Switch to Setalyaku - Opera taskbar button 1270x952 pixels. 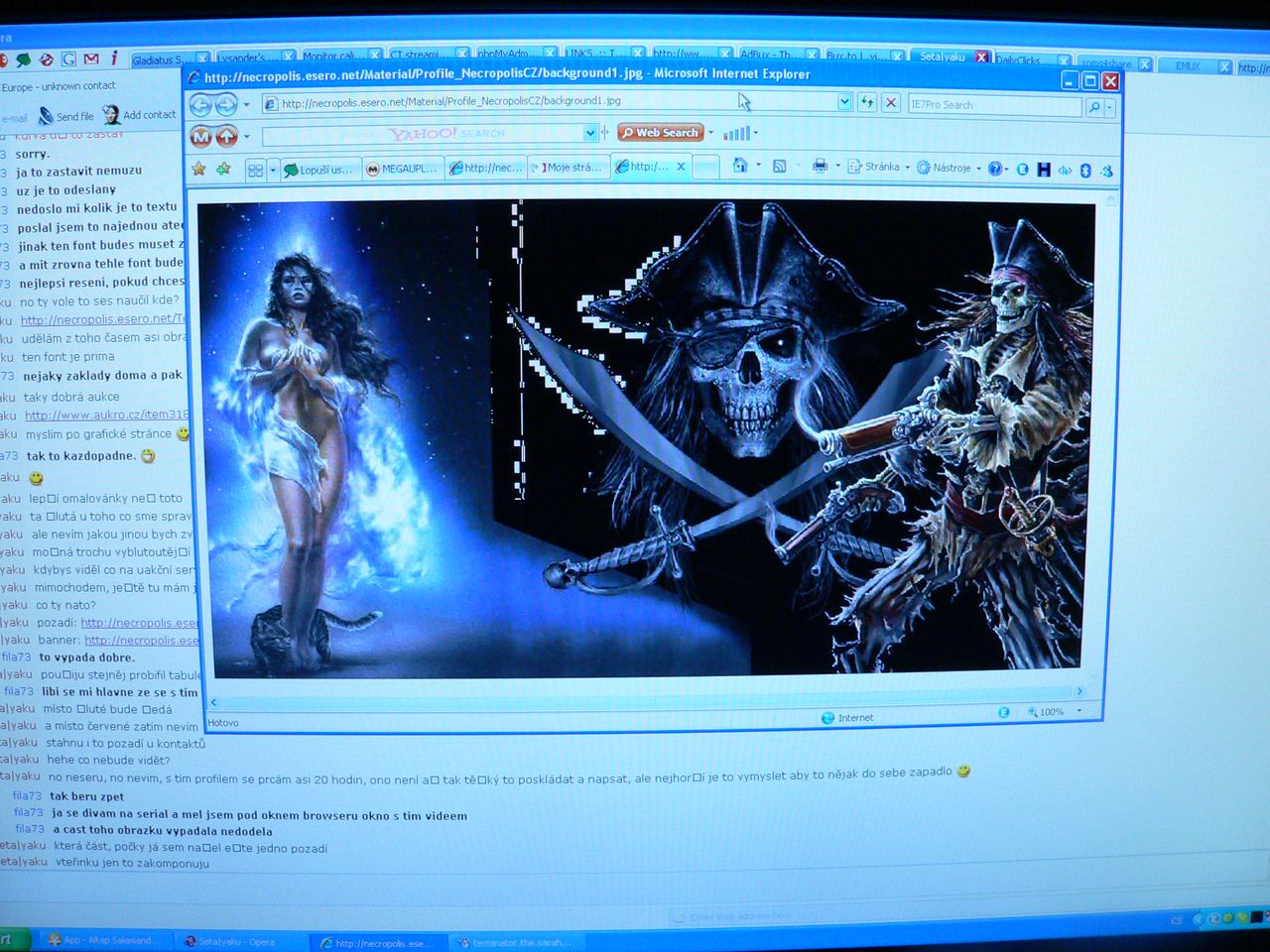238,941
